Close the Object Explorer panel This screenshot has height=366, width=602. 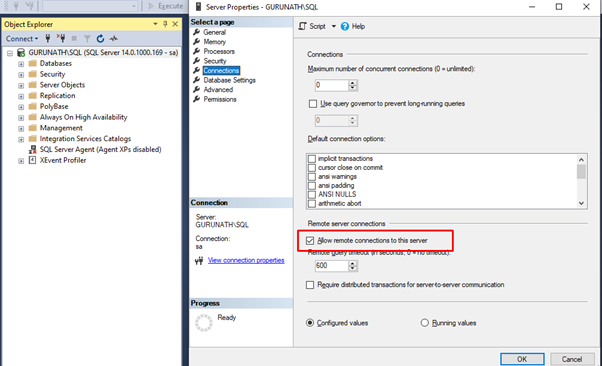coord(175,24)
